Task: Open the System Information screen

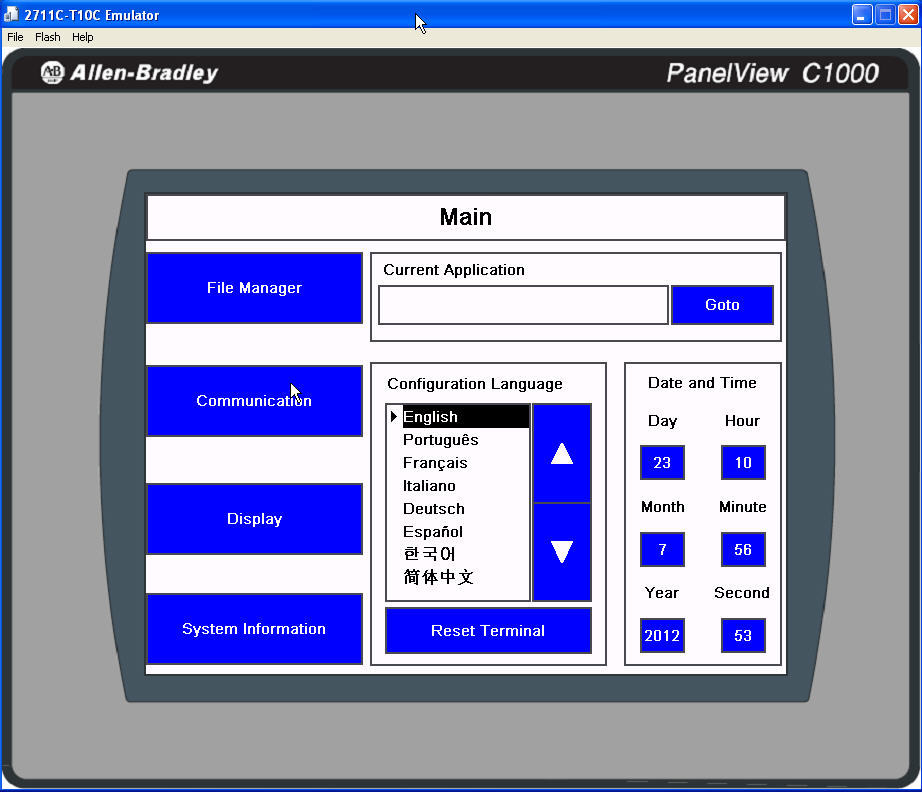Action: coord(254,628)
